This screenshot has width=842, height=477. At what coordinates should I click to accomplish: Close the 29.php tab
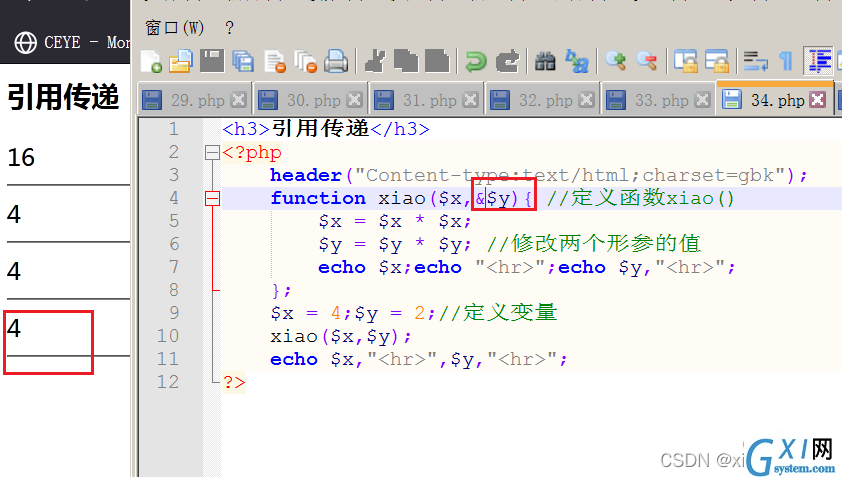(x=238, y=100)
